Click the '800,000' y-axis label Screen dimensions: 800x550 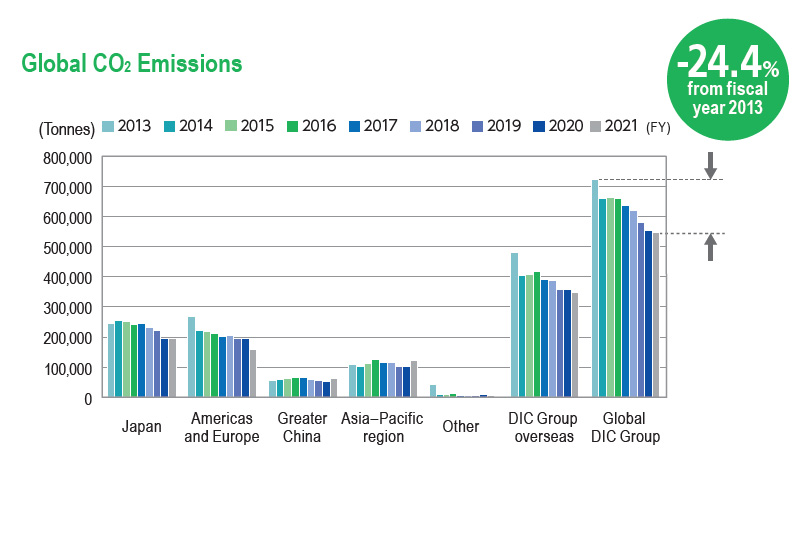pyautogui.click(x=67, y=158)
